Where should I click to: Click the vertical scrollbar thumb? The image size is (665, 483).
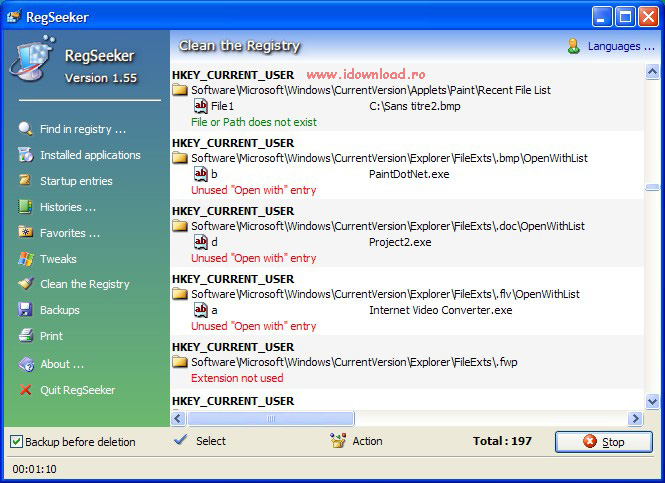point(652,187)
